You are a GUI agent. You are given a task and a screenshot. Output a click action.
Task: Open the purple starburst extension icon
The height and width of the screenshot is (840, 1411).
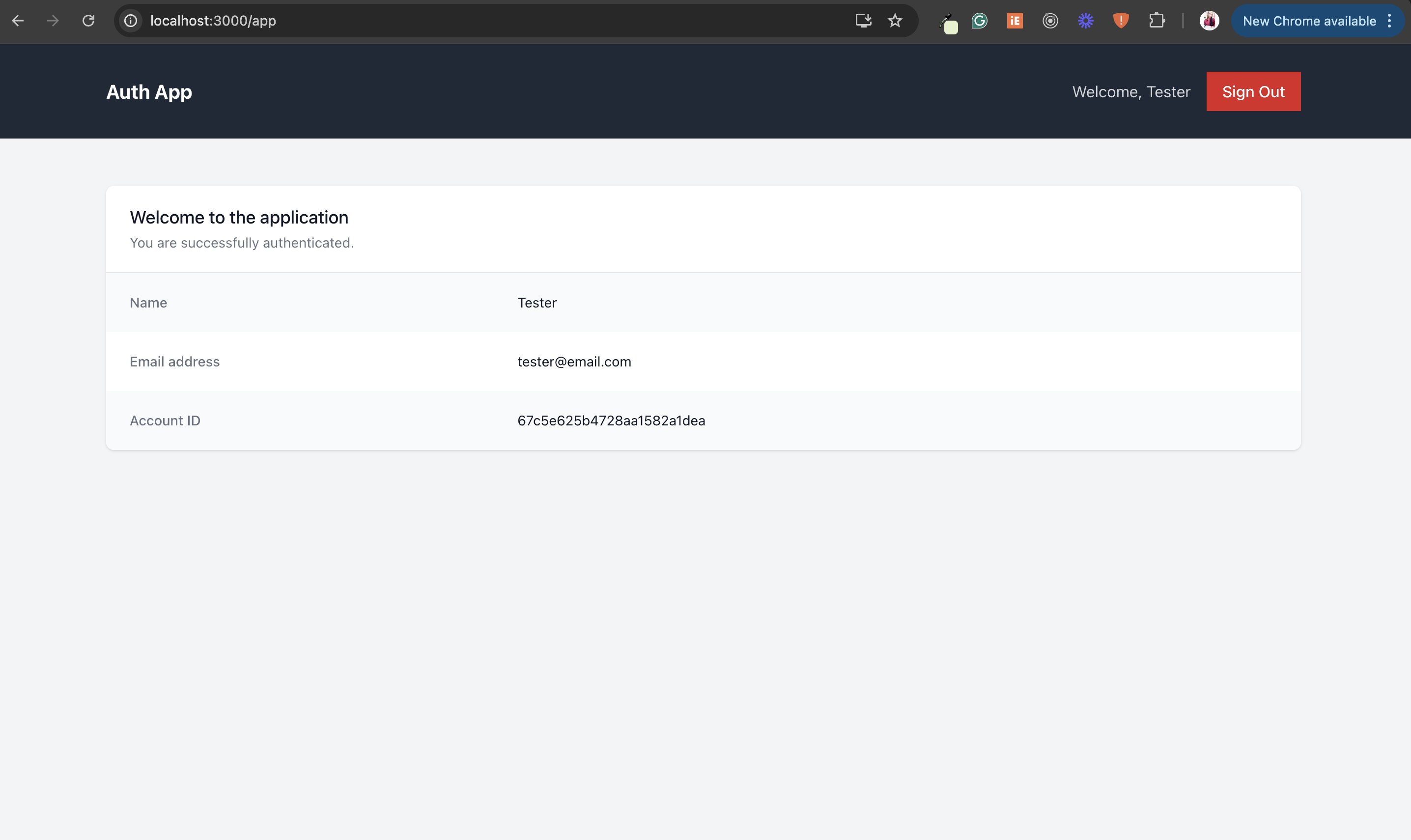[x=1085, y=21]
